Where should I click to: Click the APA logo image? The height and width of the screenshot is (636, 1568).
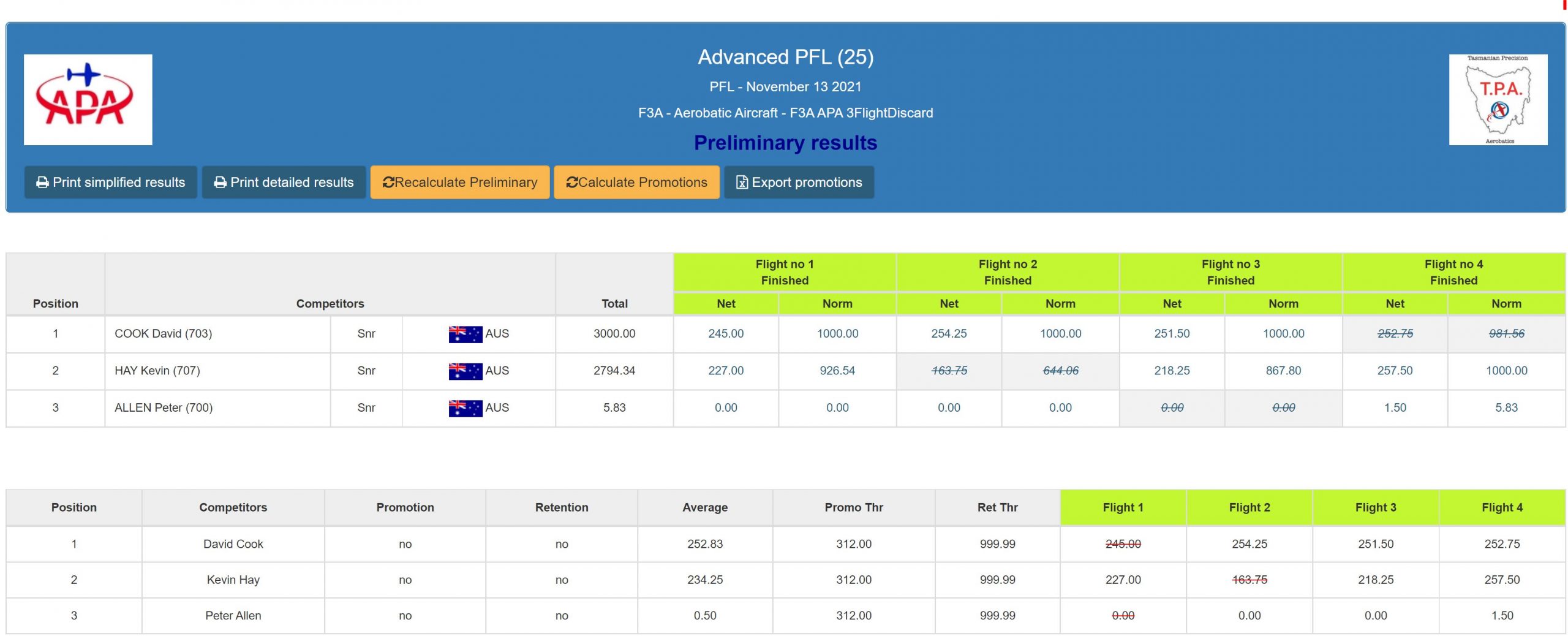click(88, 99)
